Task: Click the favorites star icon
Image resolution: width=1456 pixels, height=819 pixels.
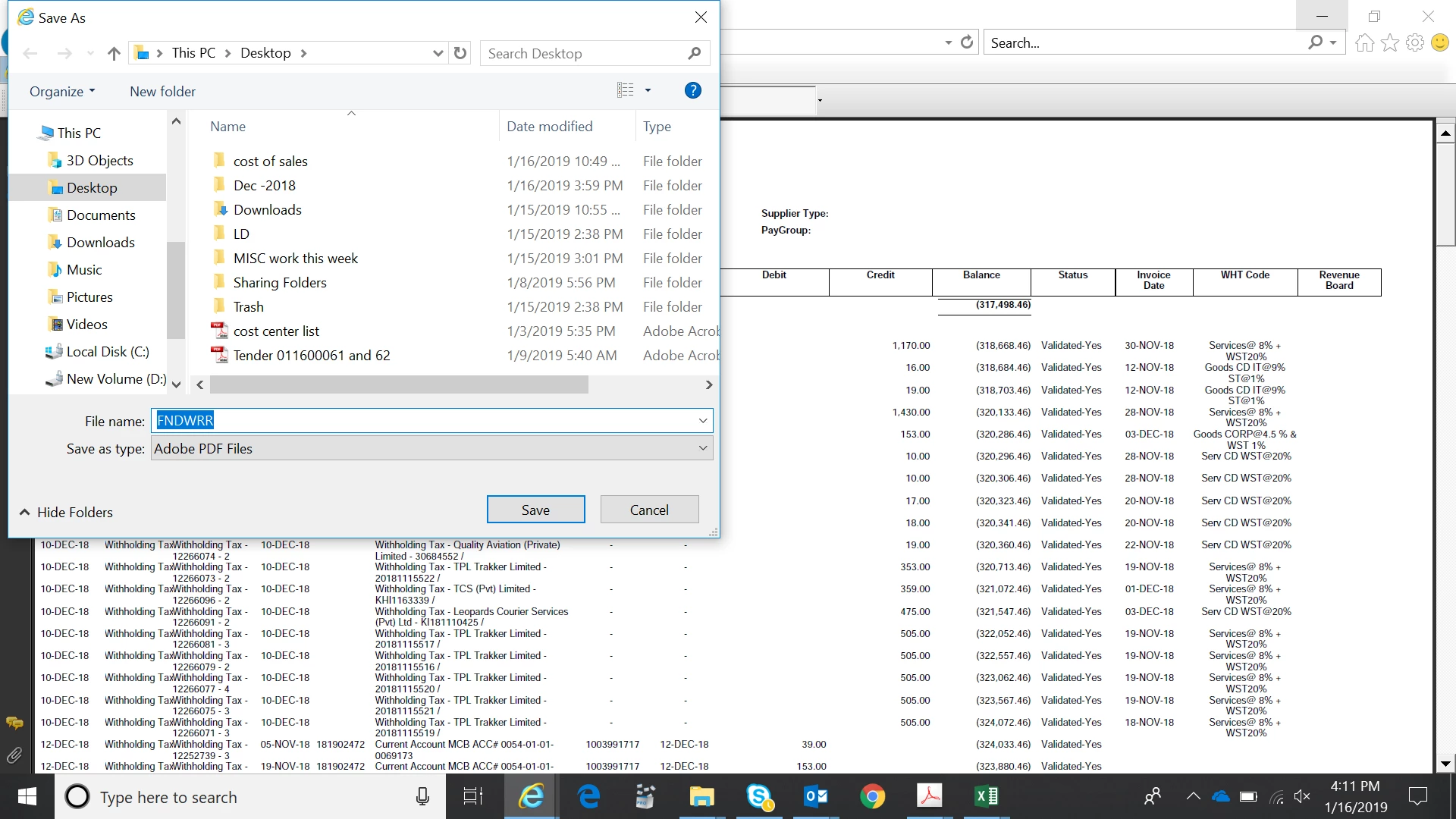Action: 1389,43
